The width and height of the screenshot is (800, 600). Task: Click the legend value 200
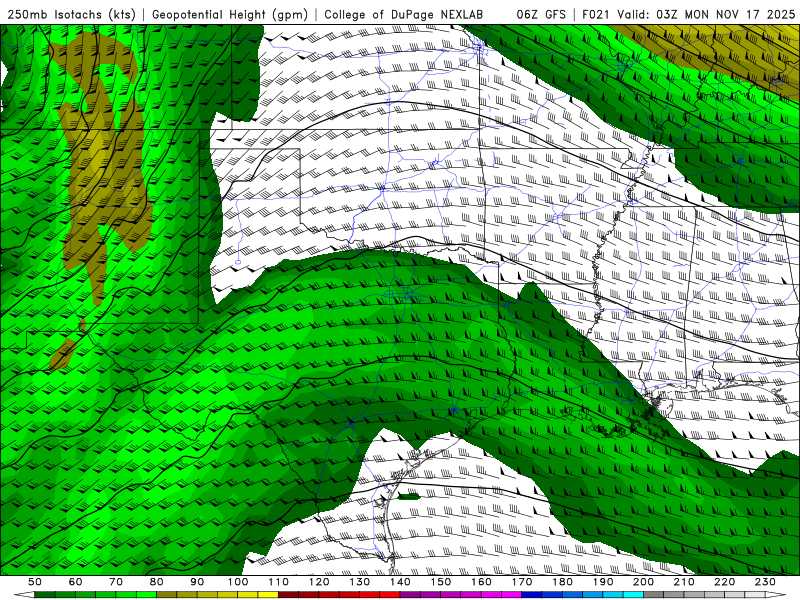[643, 582]
